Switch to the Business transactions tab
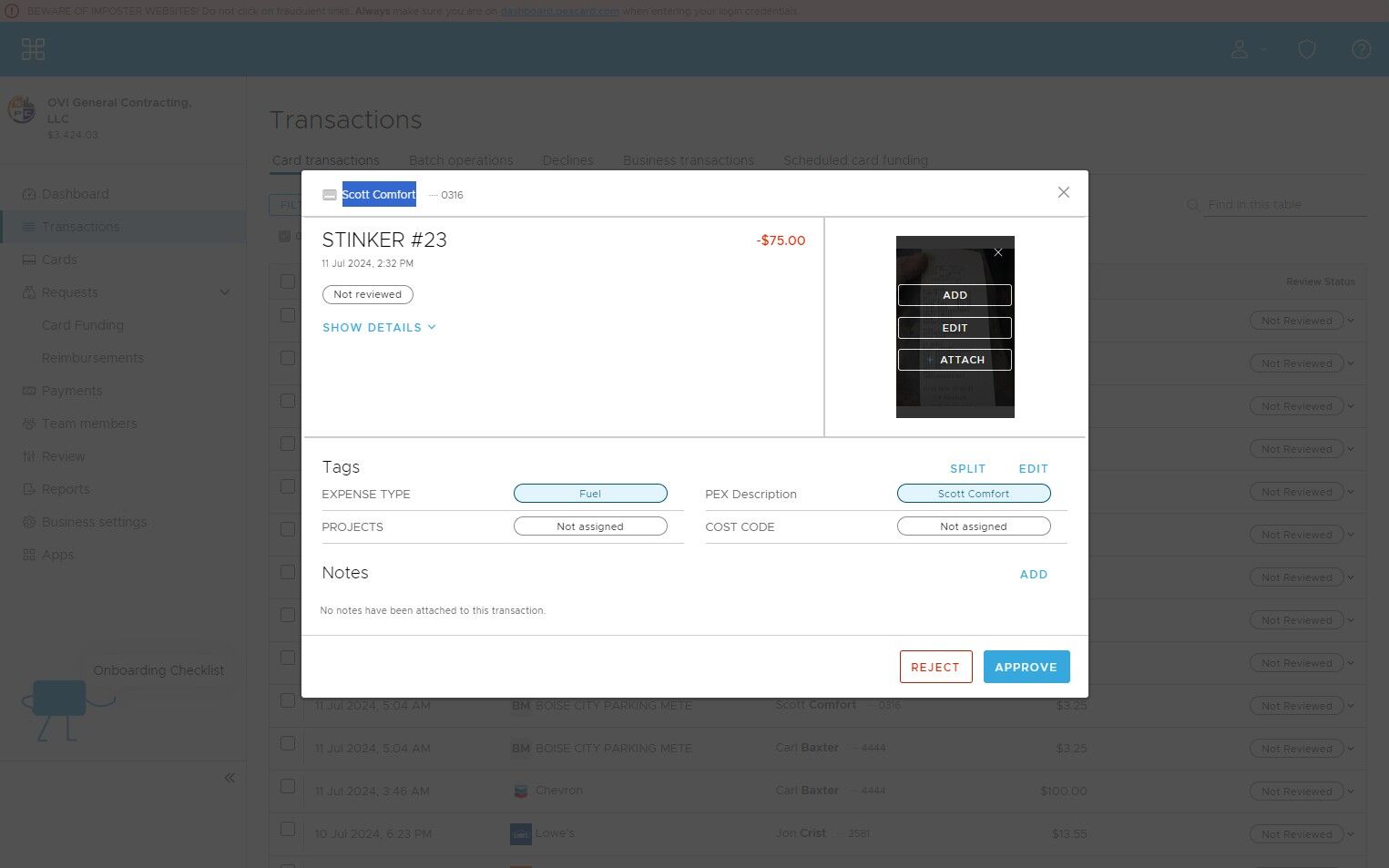This screenshot has width=1389, height=868. (x=689, y=160)
